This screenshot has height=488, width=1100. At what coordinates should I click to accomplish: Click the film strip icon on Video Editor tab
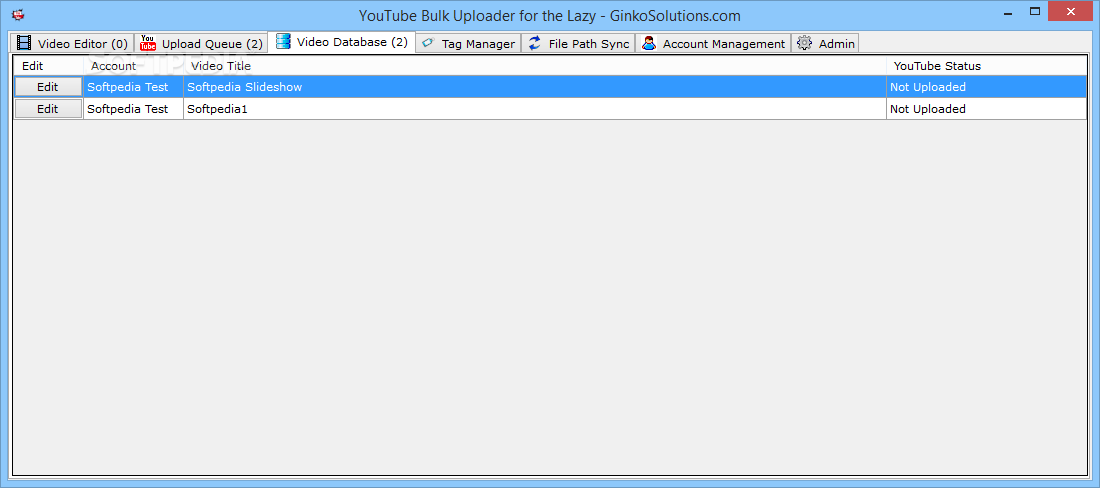point(25,43)
